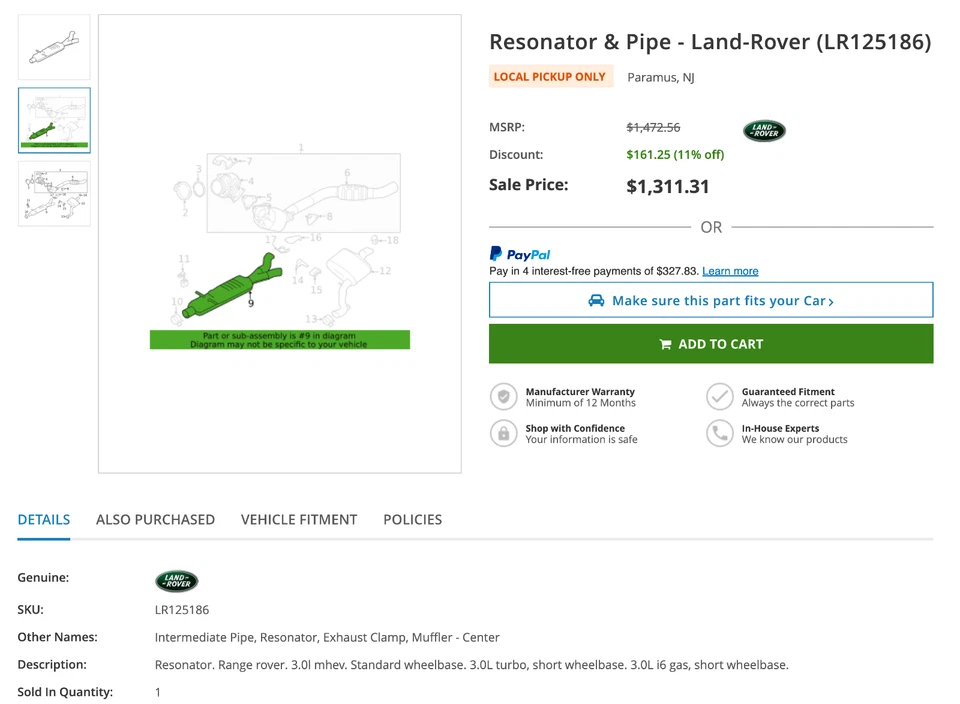The width and height of the screenshot is (960, 704).
Task: Switch to the ALSO PURCHASED tab
Action: tap(155, 519)
